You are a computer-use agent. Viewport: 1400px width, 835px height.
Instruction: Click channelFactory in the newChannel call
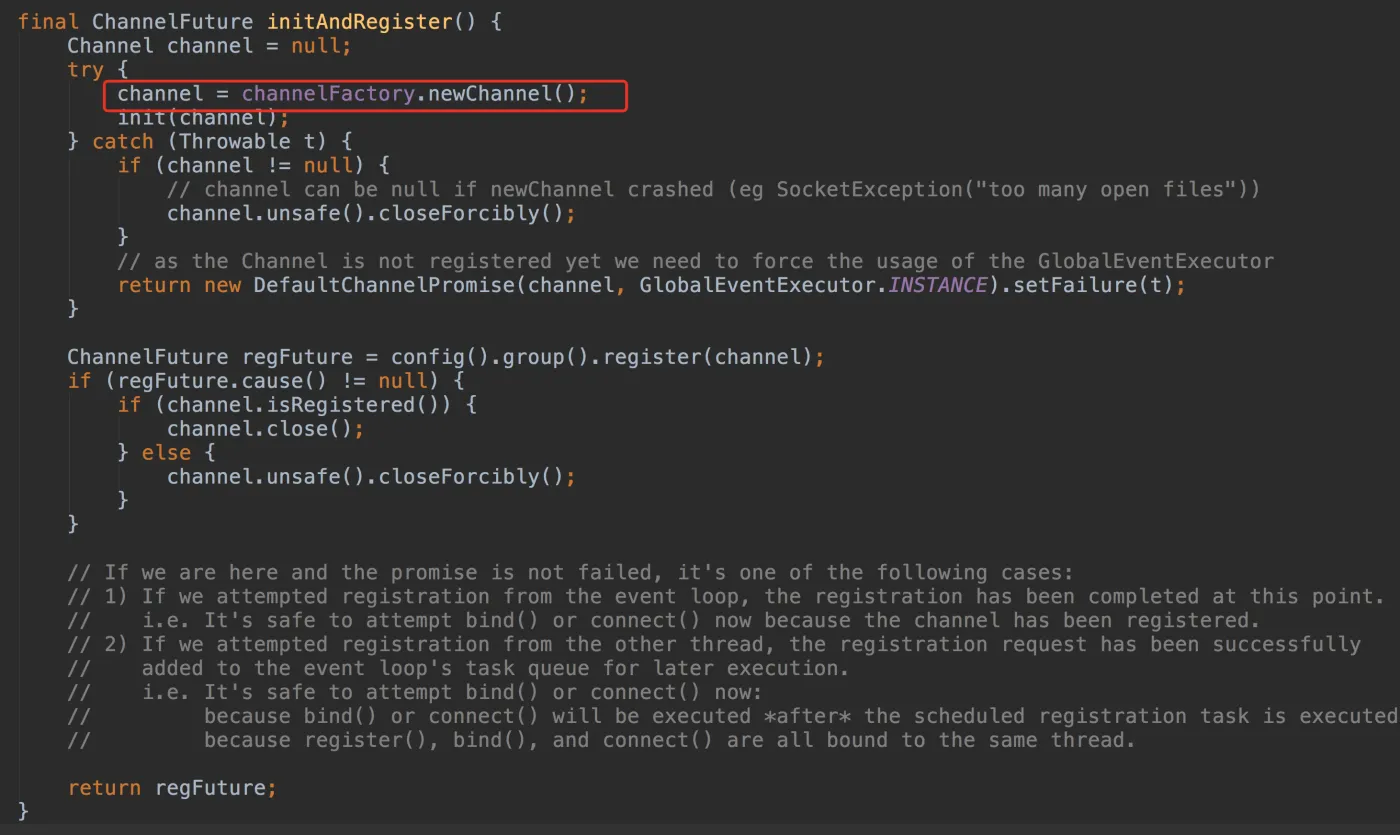pyautogui.click(x=328, y=93)
